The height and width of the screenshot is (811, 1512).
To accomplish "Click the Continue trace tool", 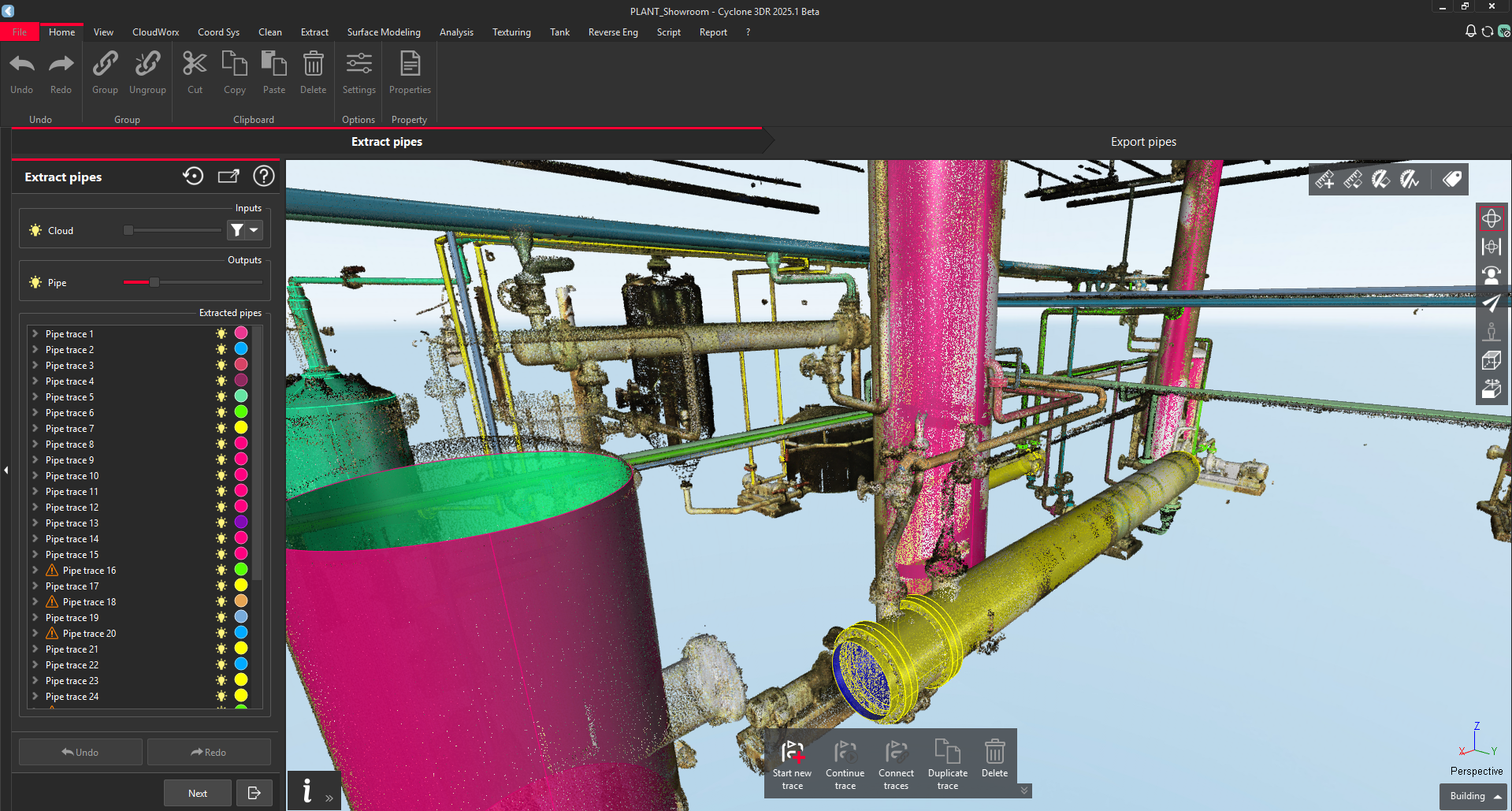I will click(x=845, y=753).
